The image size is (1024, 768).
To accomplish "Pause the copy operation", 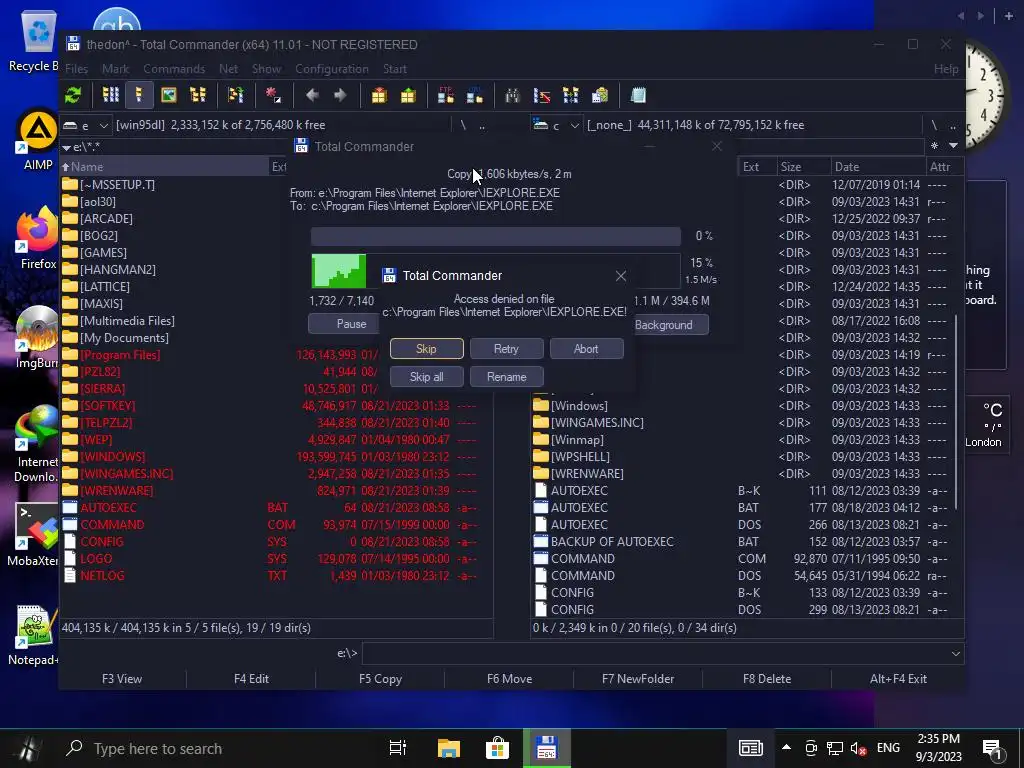I will [345, 324].
